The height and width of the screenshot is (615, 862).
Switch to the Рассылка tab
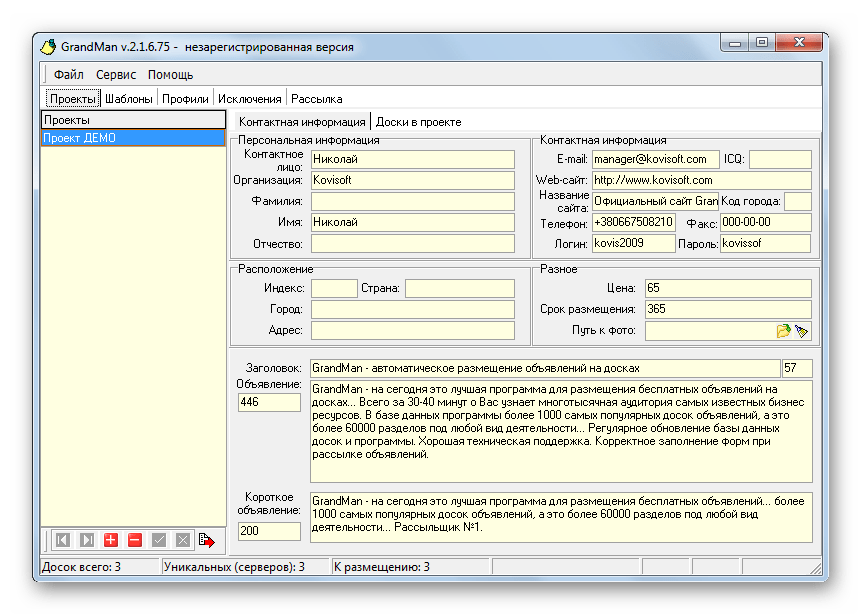[316, 99]
